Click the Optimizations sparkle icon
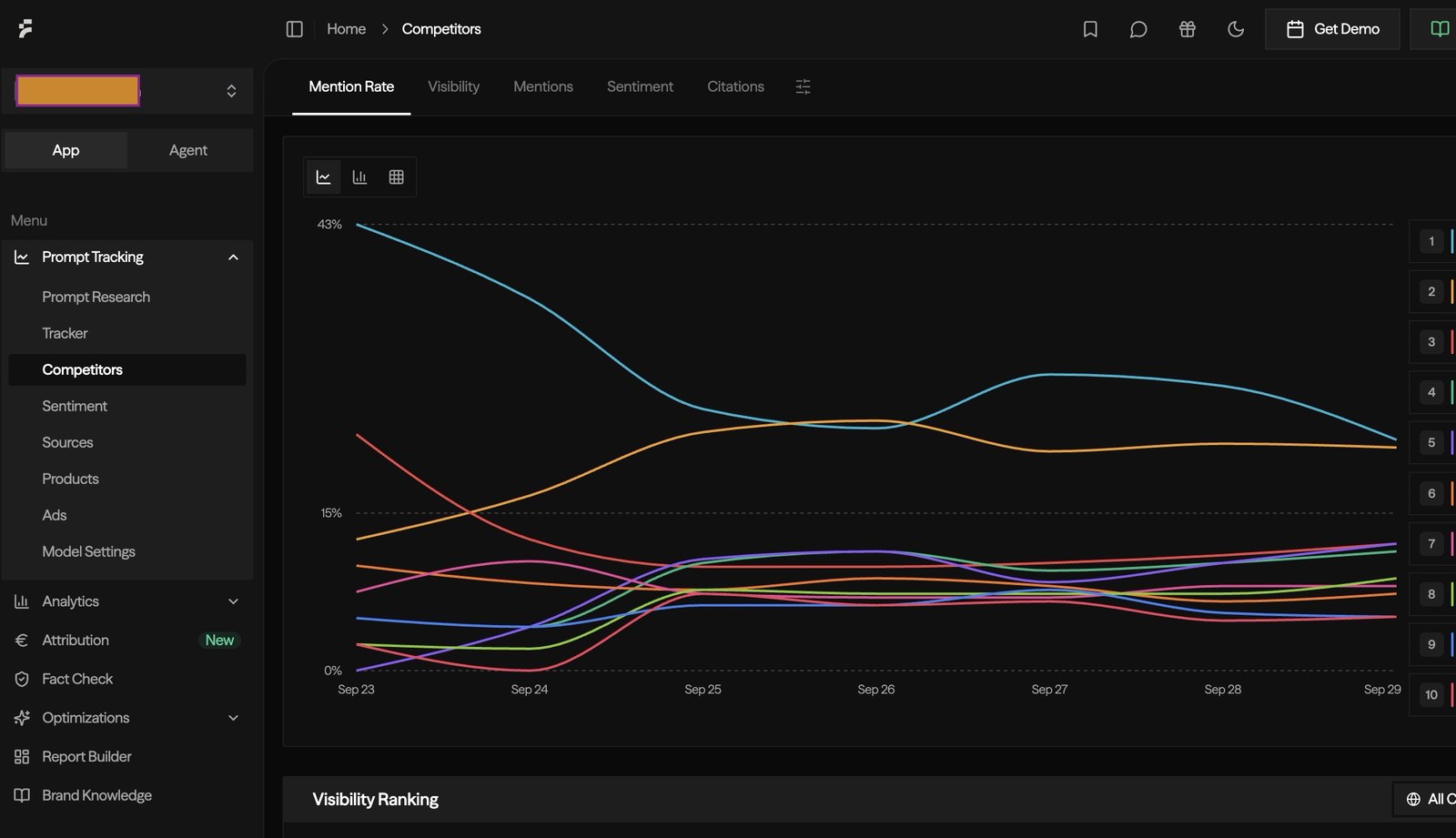 22,718
